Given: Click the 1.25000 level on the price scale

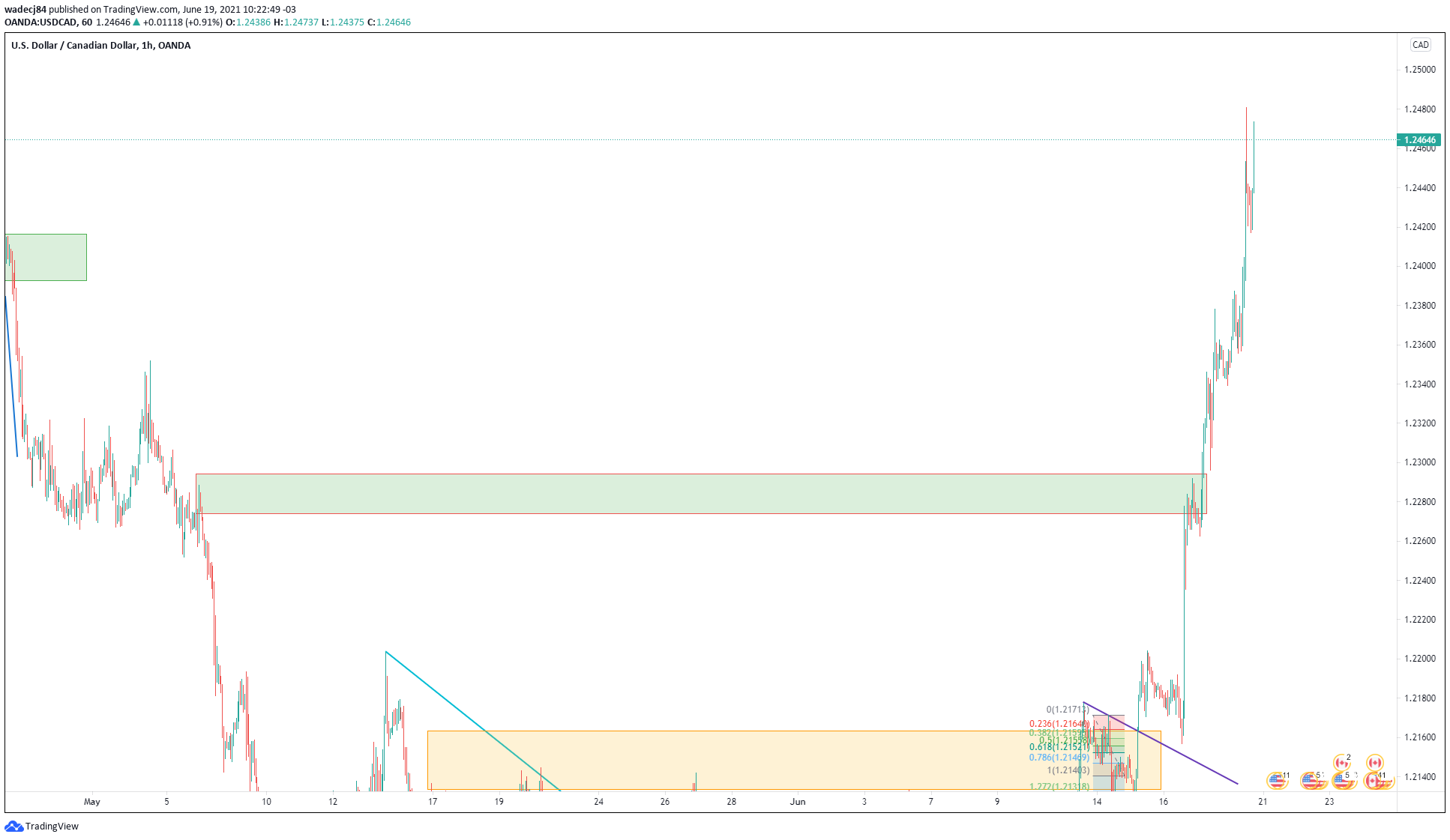Looking at the screenshot, I should 1419,70.
